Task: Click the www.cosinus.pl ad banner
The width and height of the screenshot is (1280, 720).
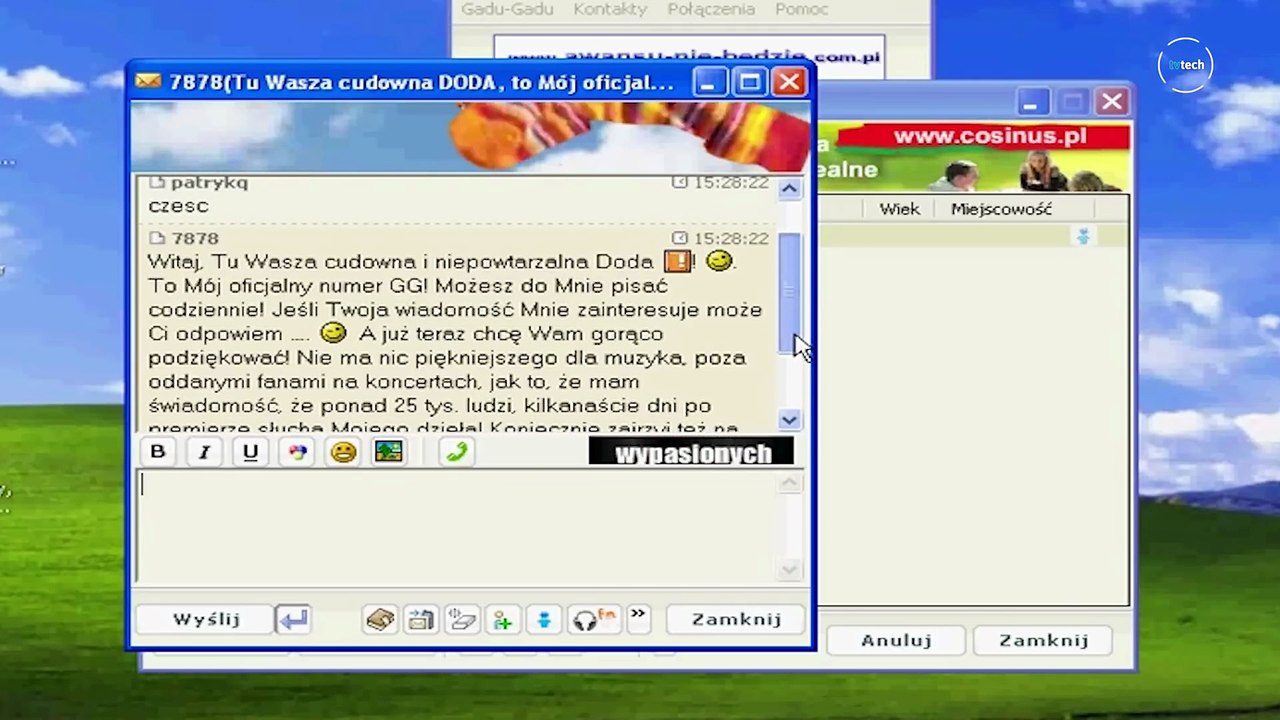Action: [x=974, y=157]
